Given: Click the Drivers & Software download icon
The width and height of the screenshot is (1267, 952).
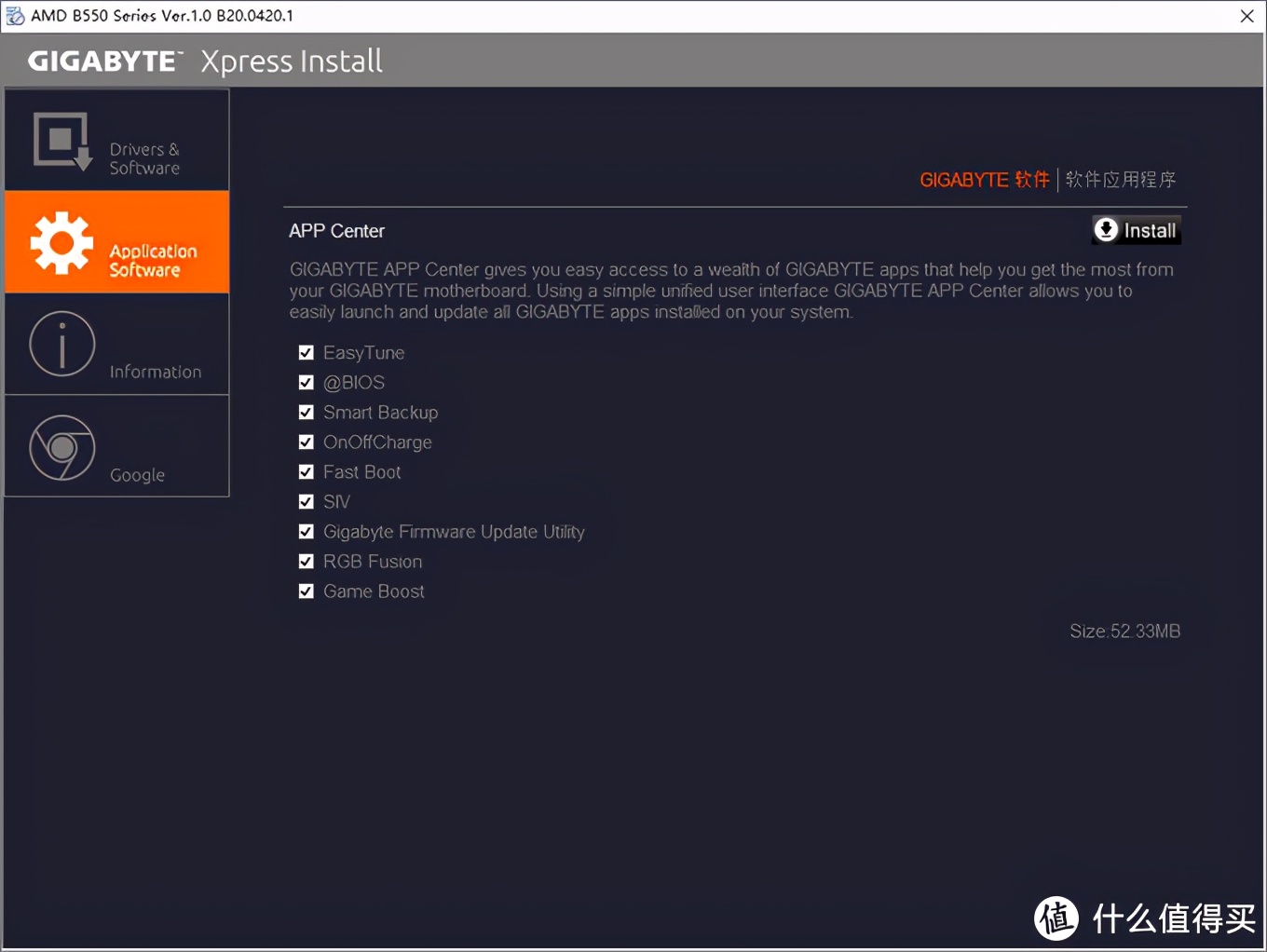Looking at the screenshot, I should click(x=62, y=142).
